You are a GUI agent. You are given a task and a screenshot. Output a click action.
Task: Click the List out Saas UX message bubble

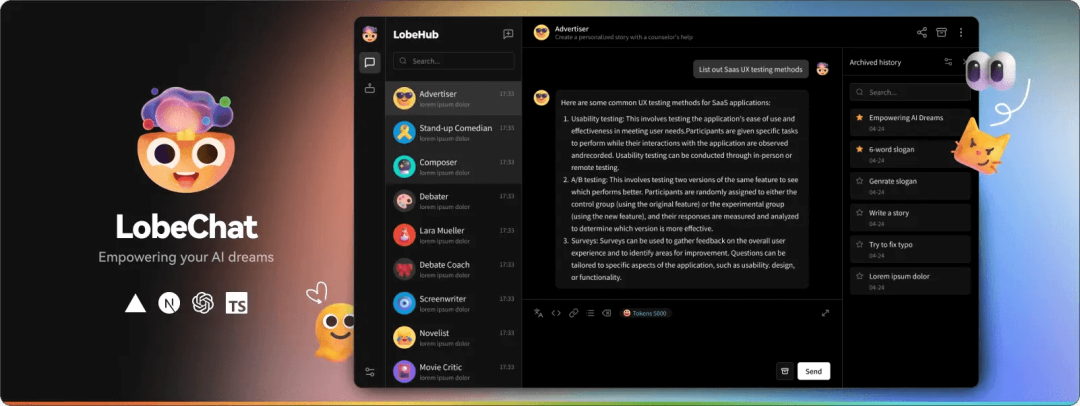[751, 69]
